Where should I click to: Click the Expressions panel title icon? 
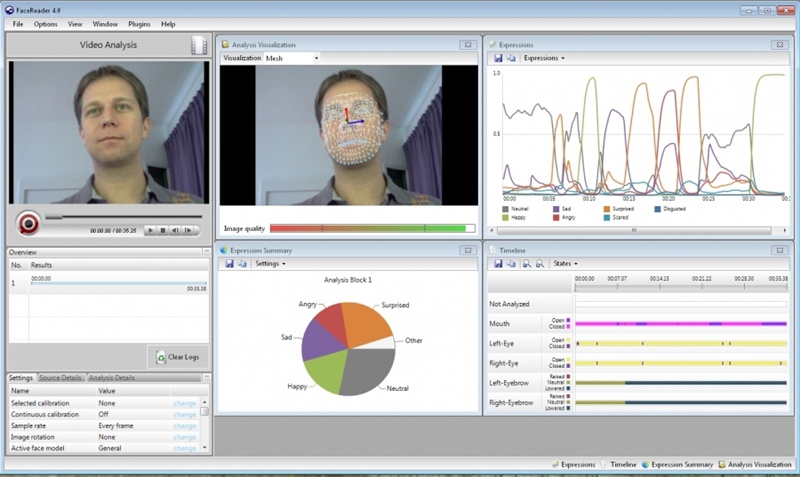(492, 45)
